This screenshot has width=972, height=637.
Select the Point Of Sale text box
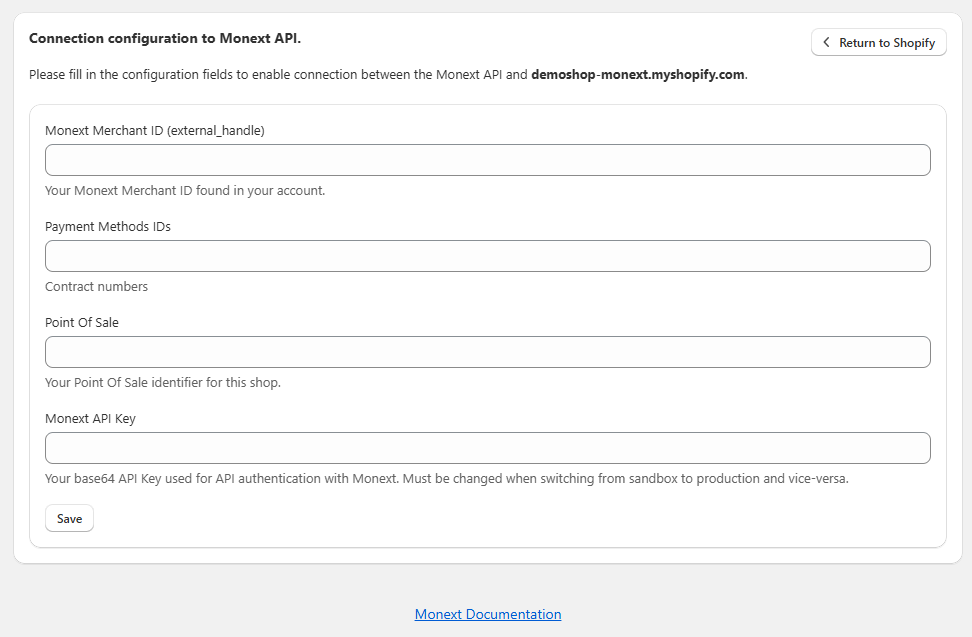click(487, 352)
